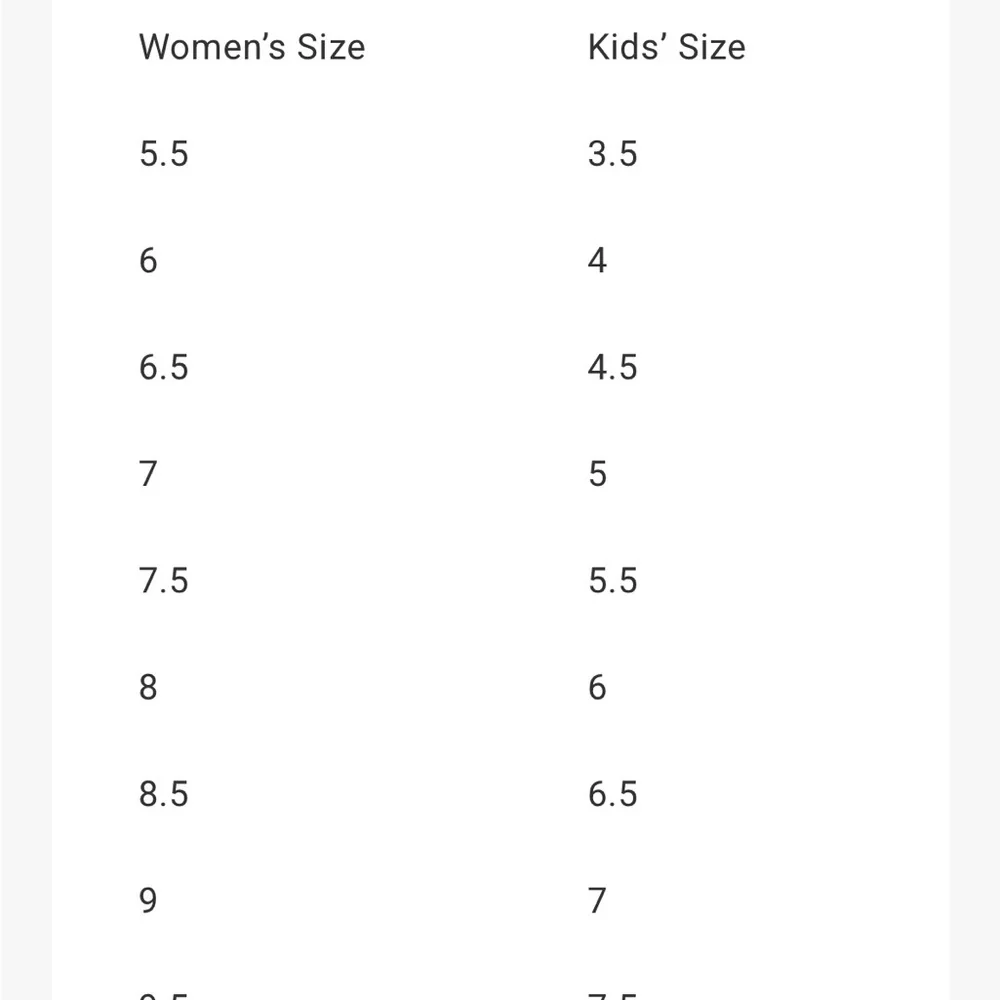The height and width of the screenshot is (1000, 1000).
Task: Click kids' size 5 value
Action: coord(597,474)
